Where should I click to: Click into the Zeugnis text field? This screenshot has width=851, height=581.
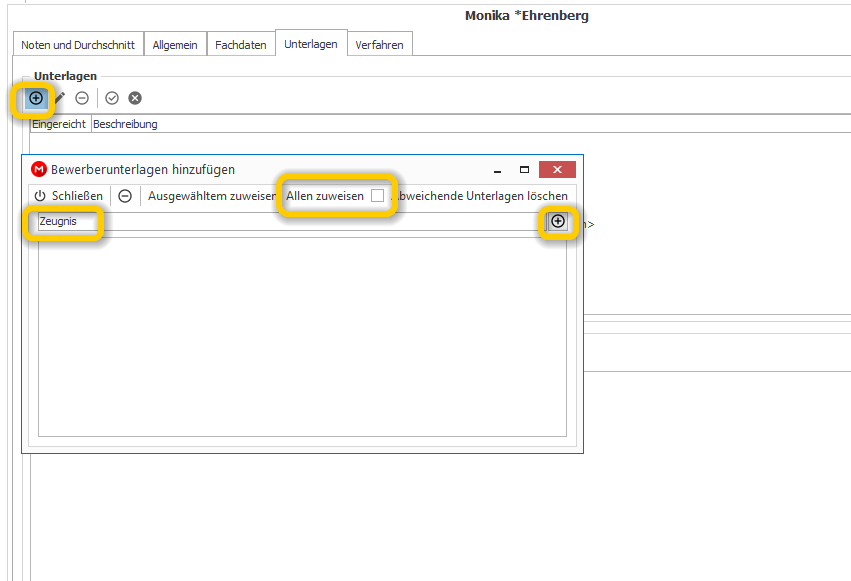(x=291, y=221)
